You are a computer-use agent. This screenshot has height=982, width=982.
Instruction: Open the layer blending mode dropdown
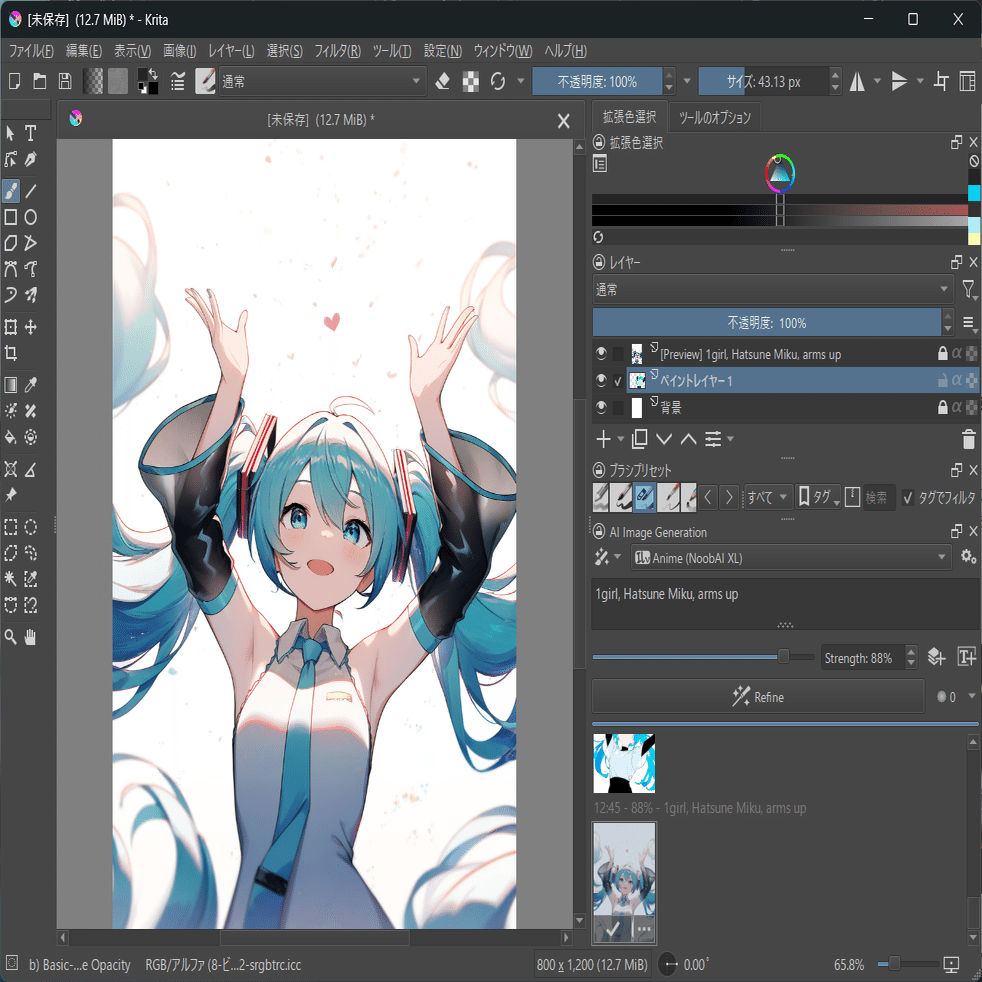point(773,289)
